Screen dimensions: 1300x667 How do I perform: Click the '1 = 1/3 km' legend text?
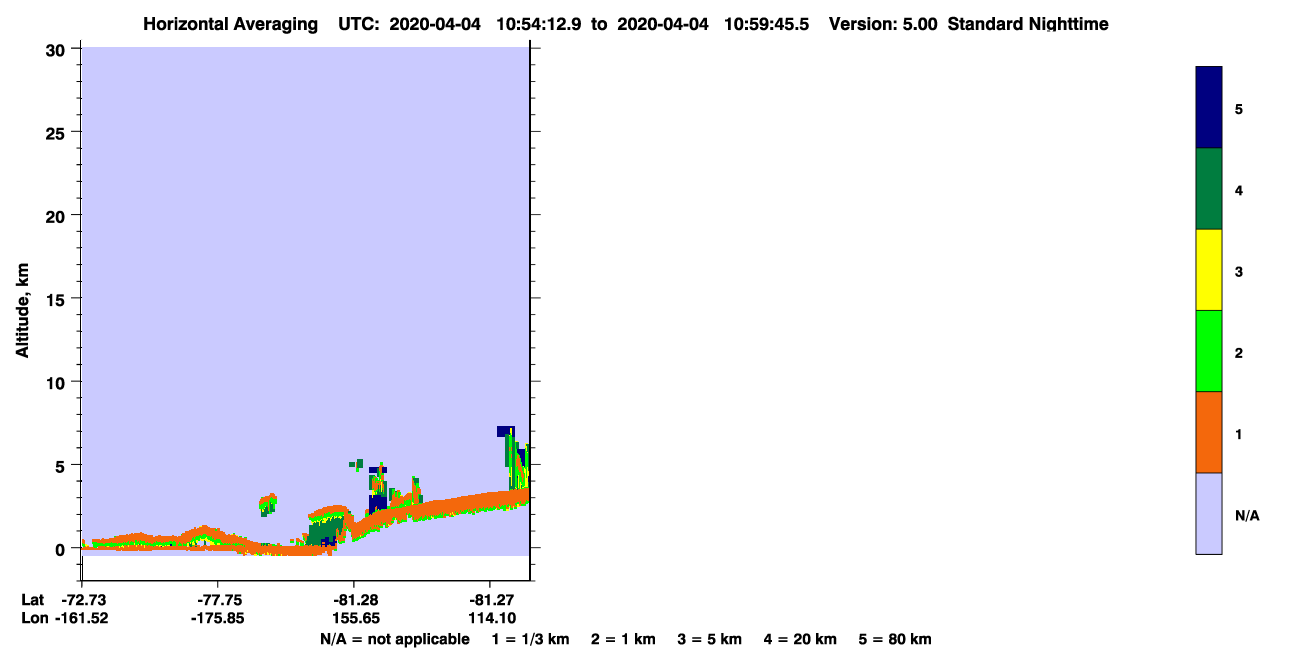(x=530, y=639)
